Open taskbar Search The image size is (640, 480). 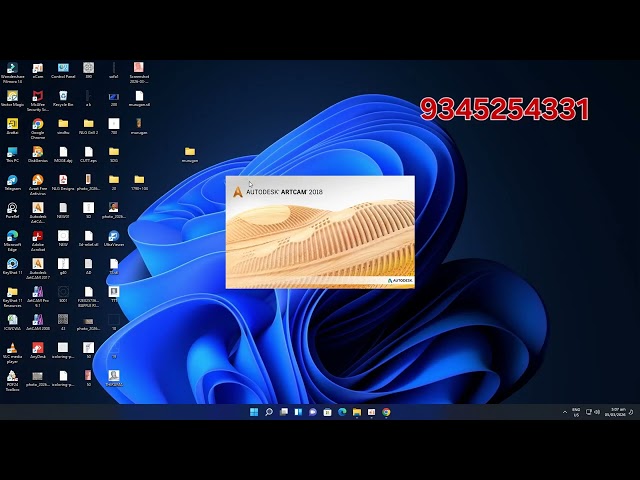point(269,412)
